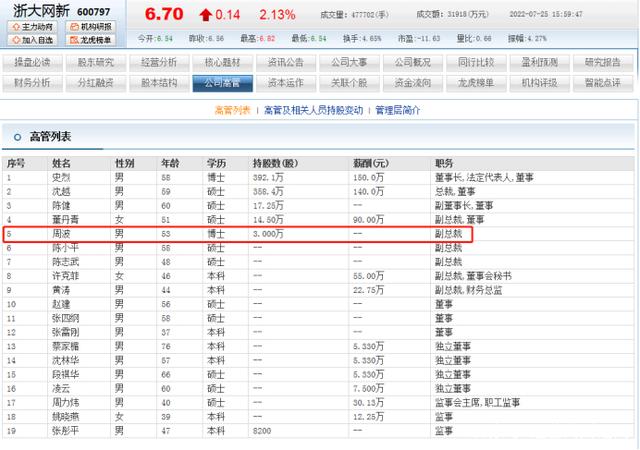Open the 机构研报 button
This screenshot has height=450, width=640.
point(91,27)
